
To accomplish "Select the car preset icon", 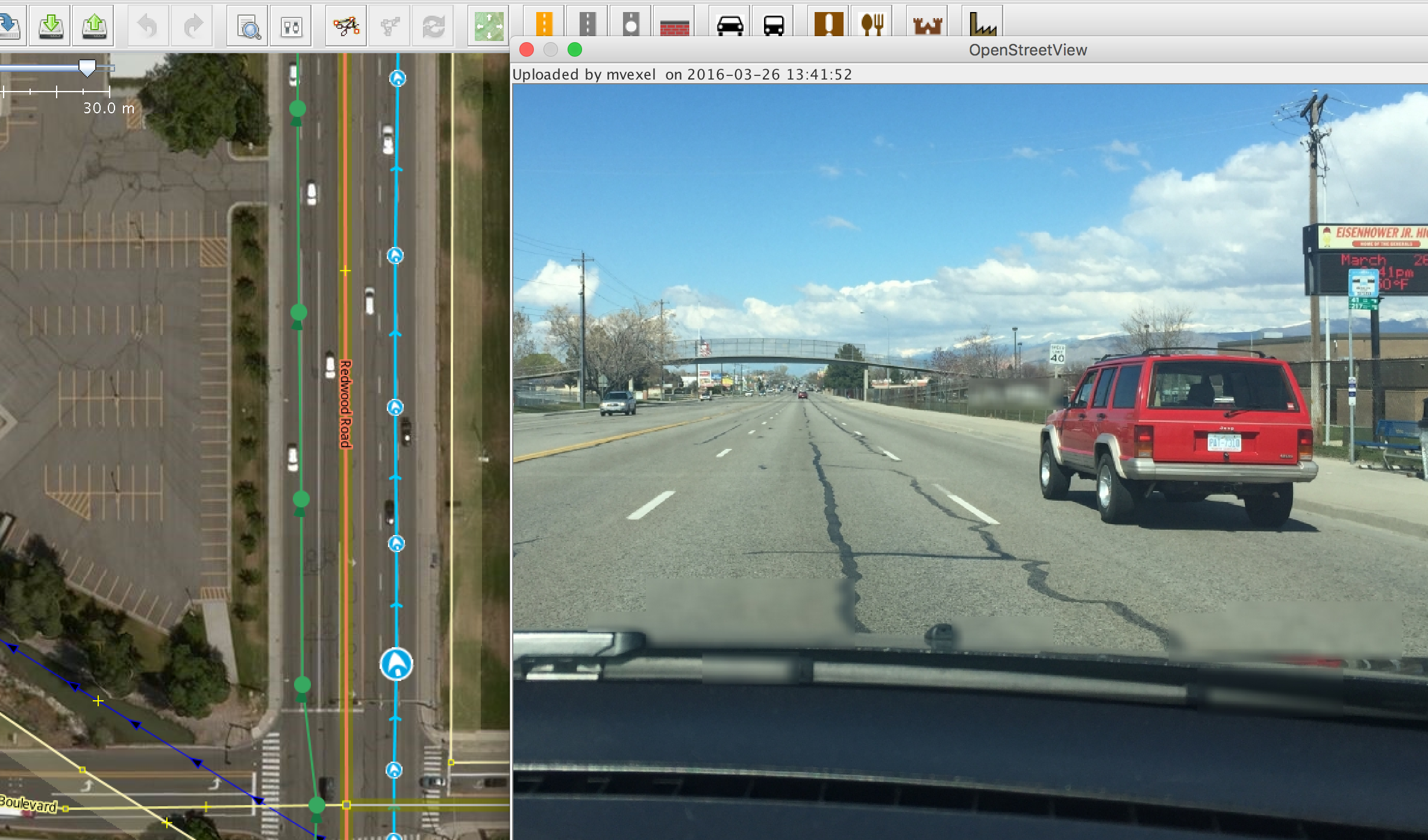I will (730, 24).
